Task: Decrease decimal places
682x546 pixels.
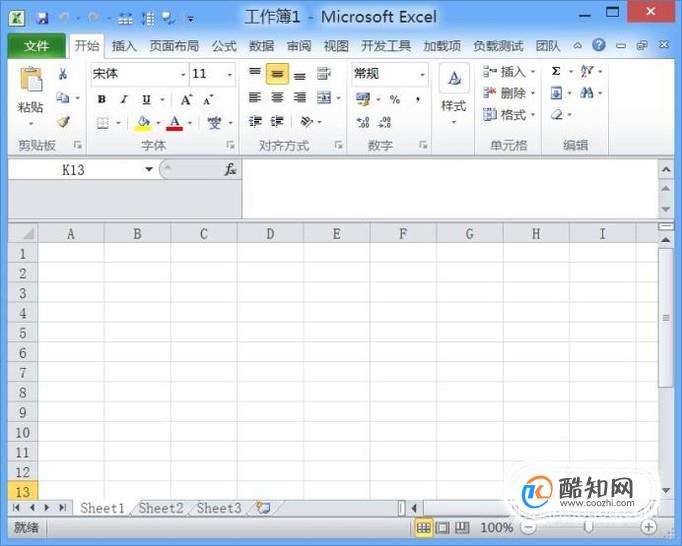Action: tap(384, 122)
